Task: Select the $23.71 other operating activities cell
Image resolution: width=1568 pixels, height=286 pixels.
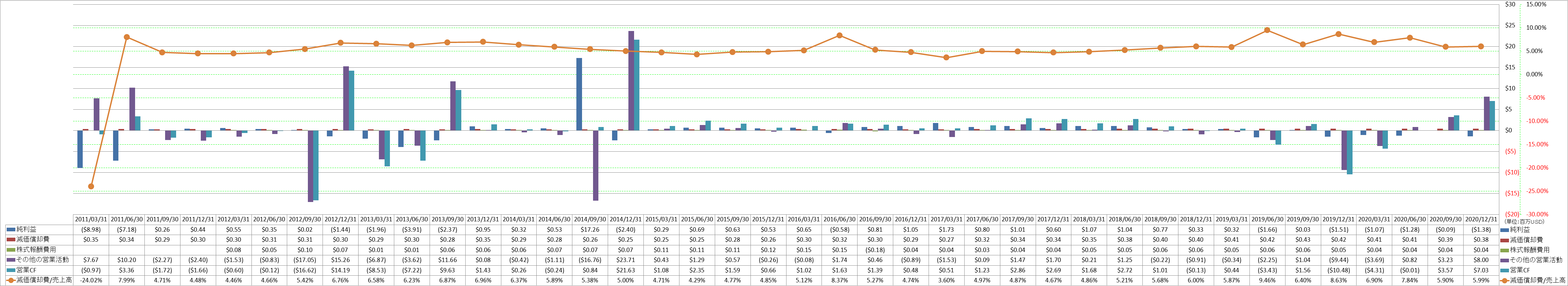Action: point(626,260)
